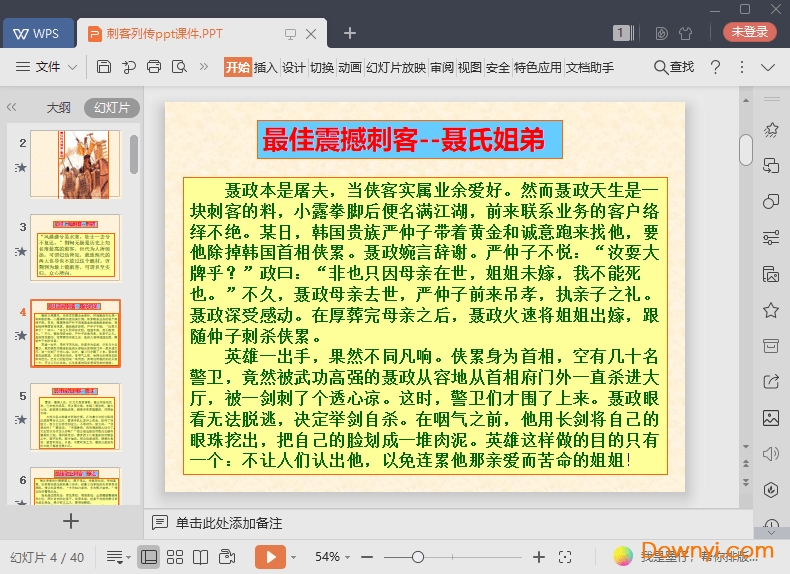
Task: Switch to reading view icon
Action: point(200,557)
